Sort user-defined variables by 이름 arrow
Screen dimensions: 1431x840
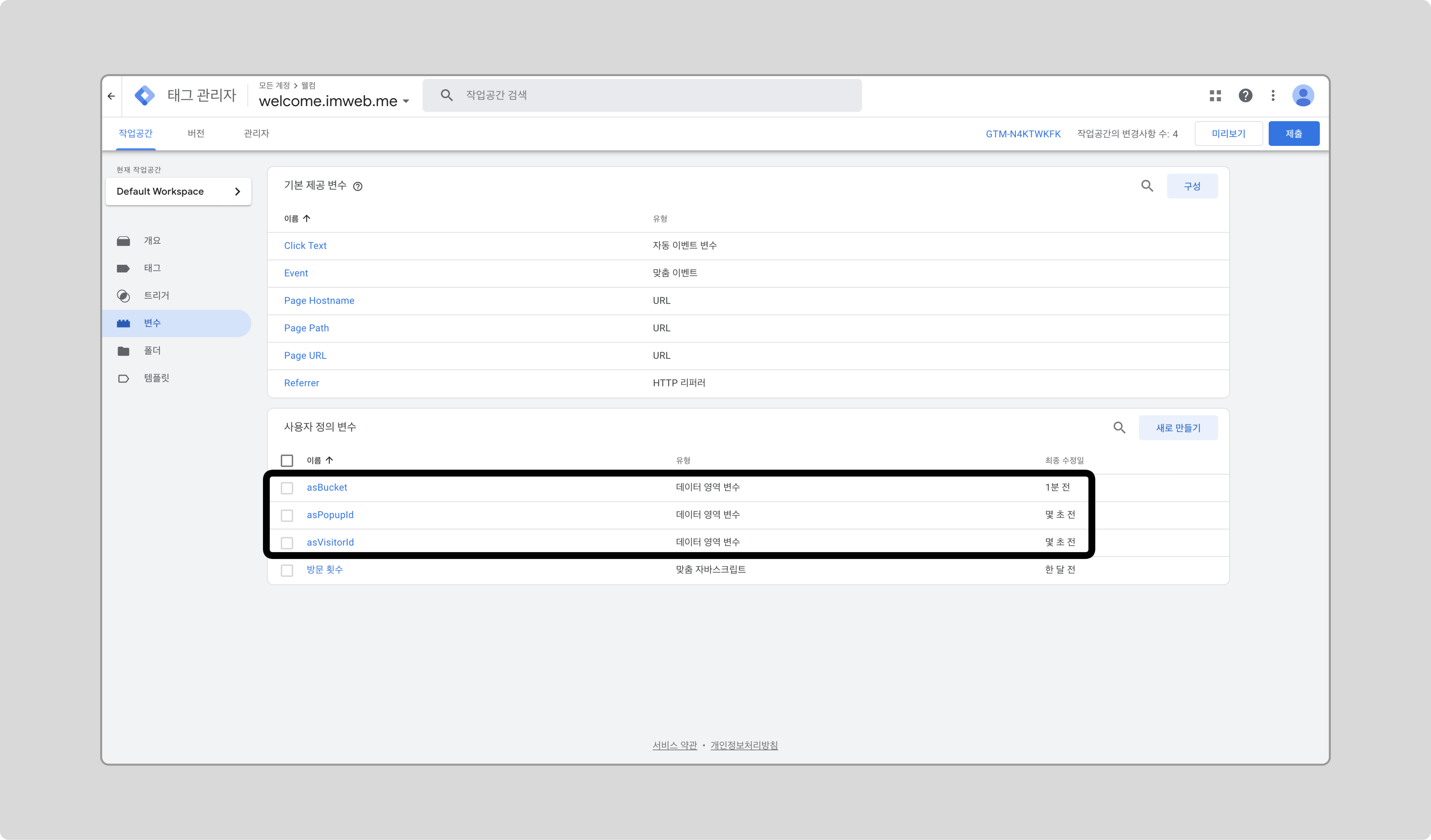tap(329, 460)
